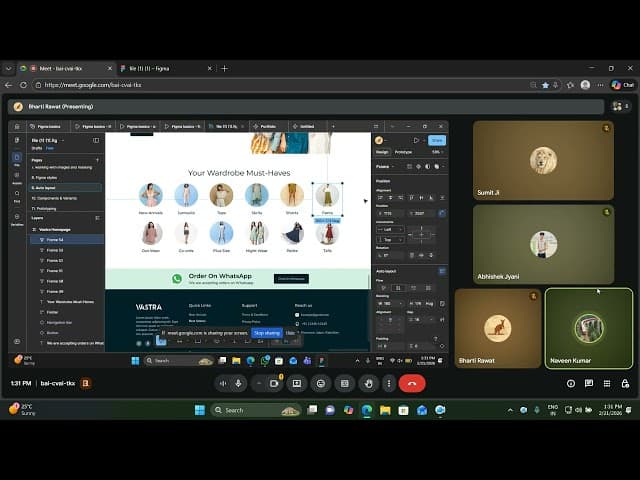Expand camera video settings arrow
Screen dimensions: 640x480
click(x=257, y=383)
